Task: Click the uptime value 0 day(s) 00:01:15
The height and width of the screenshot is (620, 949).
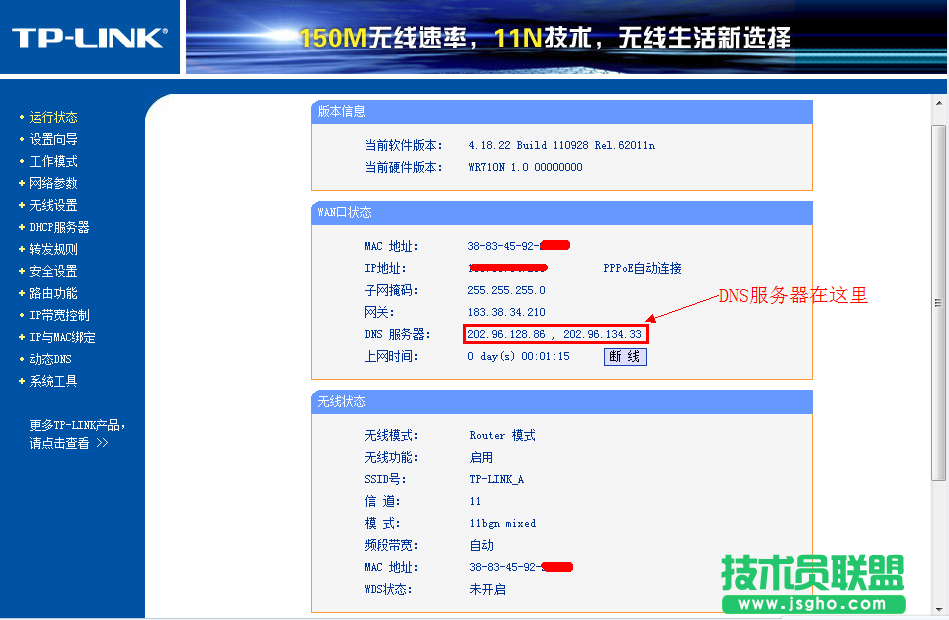Action: (x=518, y=357)
